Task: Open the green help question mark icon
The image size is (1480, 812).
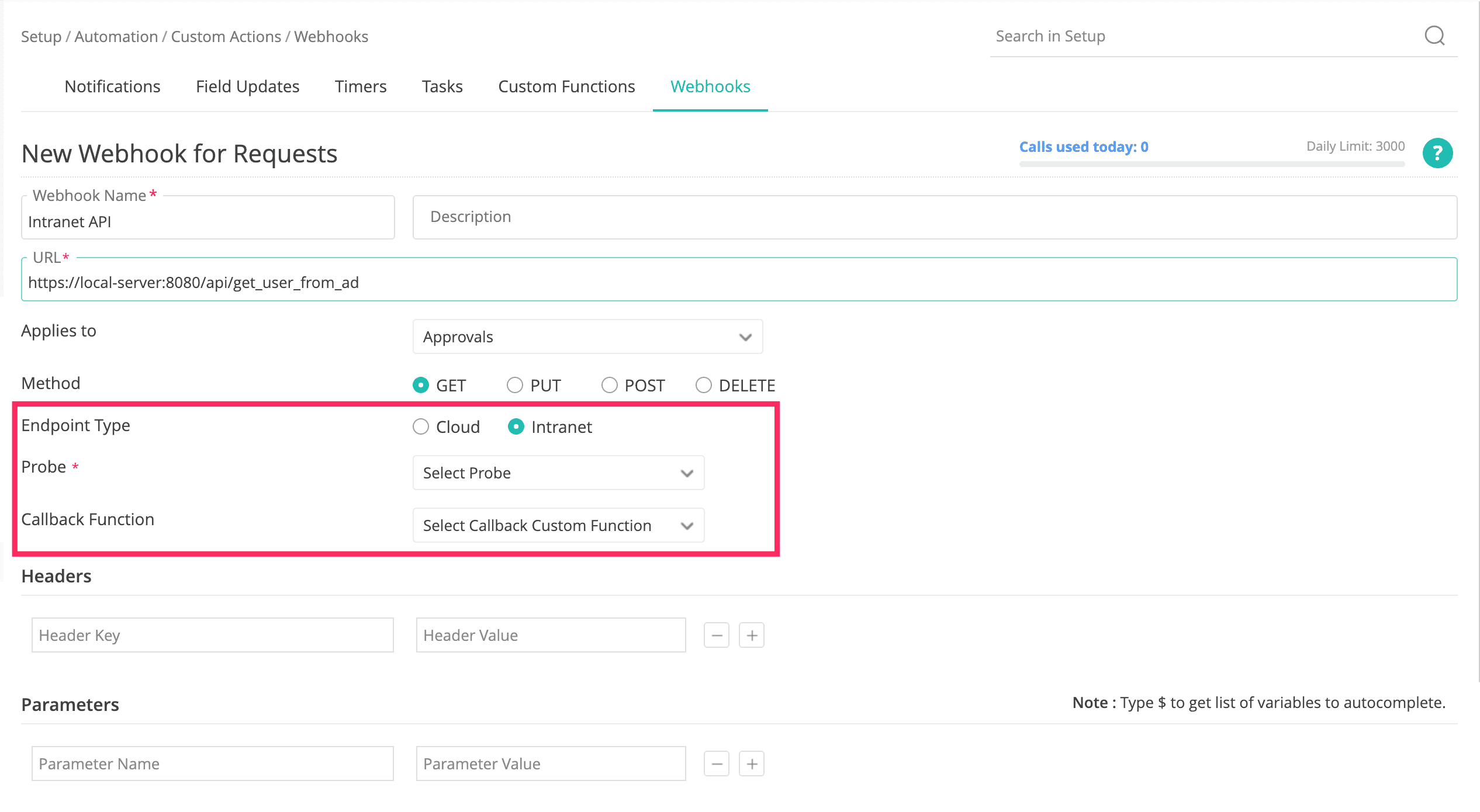Action: (1437, 153)
